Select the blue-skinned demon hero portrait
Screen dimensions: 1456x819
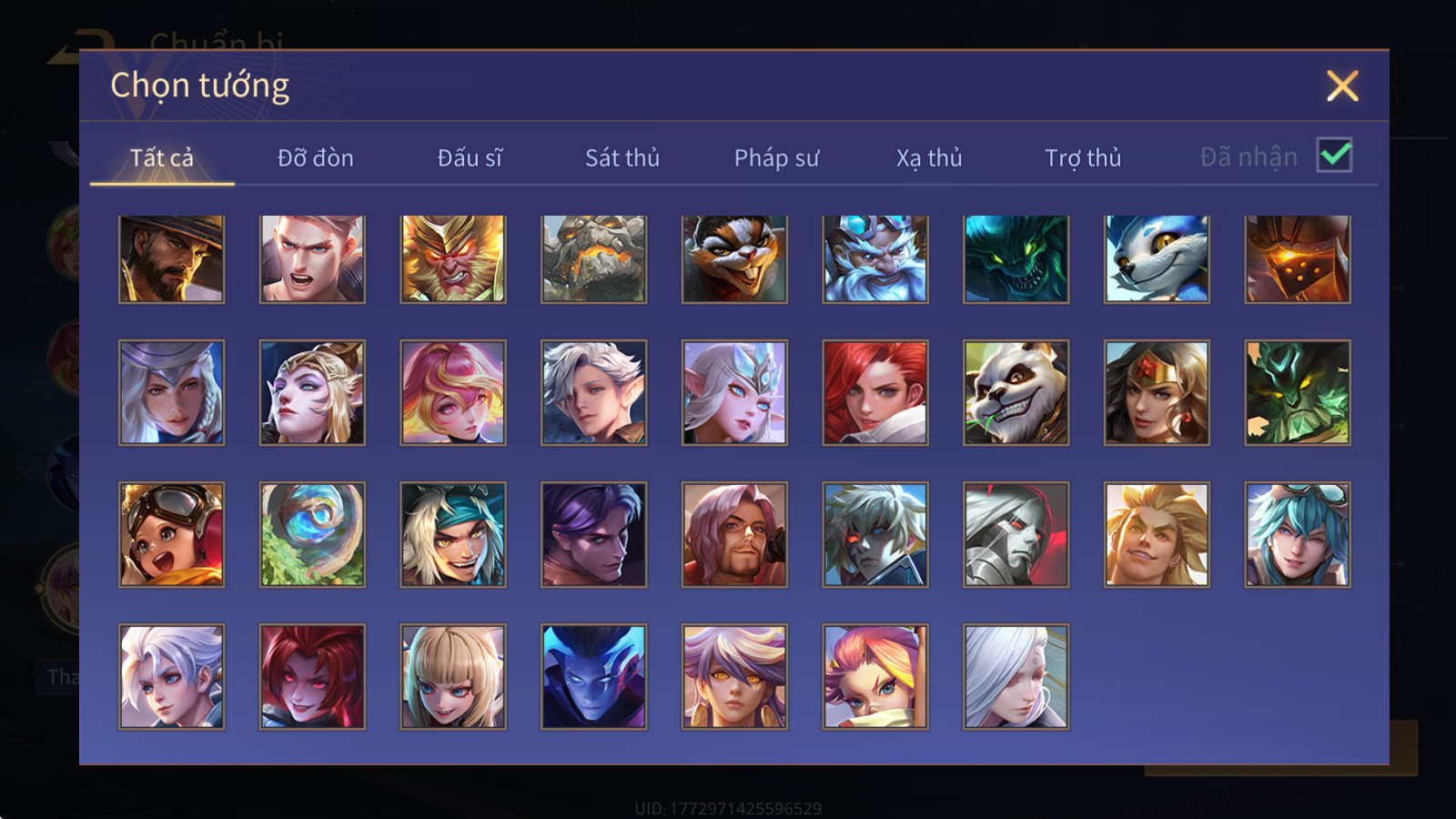pyautogui.click(x=593, y=676)
